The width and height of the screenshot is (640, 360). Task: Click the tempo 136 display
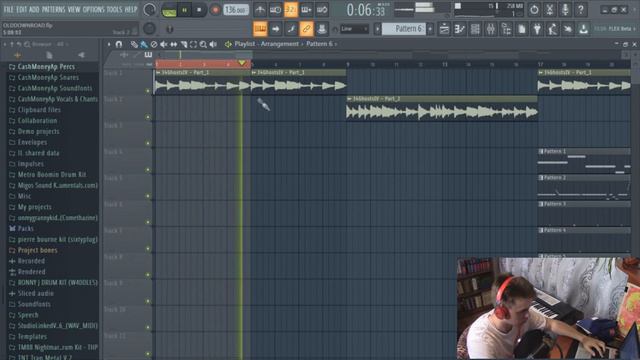coord(236,10)
